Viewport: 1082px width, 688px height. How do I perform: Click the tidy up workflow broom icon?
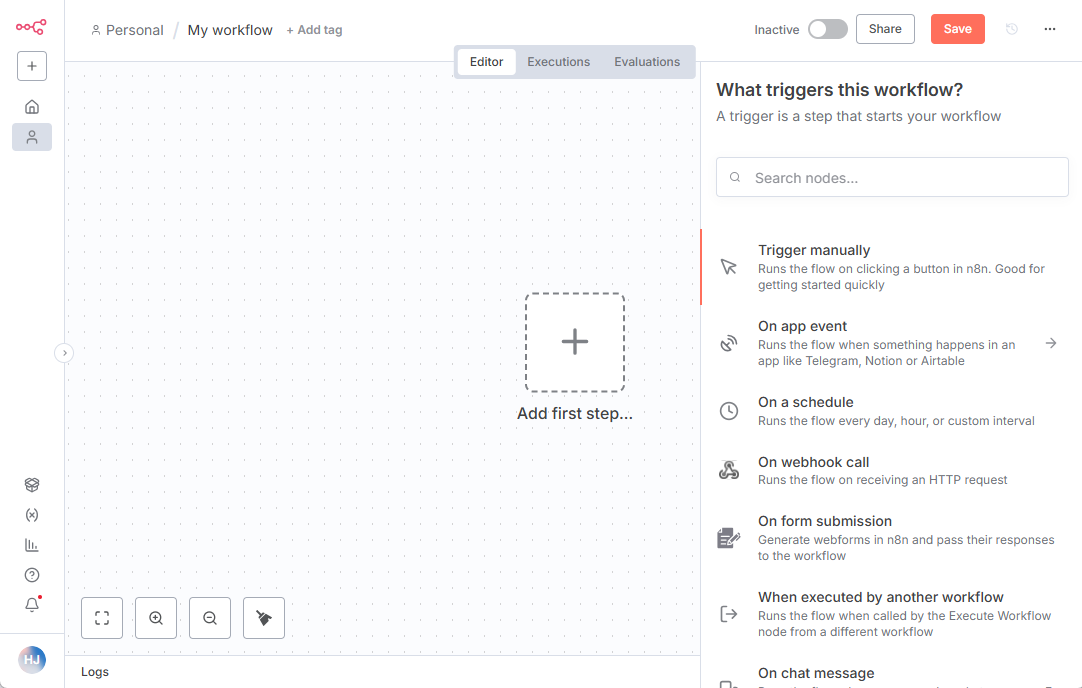[x=264, y=618]
